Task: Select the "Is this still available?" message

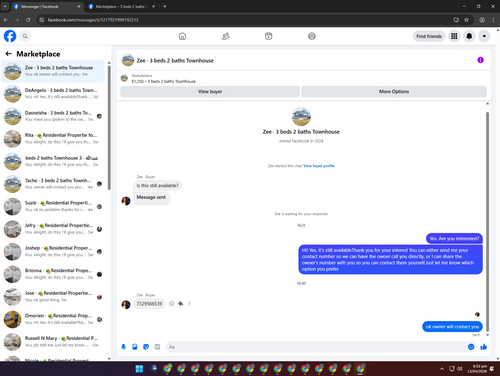Action: 157,186
